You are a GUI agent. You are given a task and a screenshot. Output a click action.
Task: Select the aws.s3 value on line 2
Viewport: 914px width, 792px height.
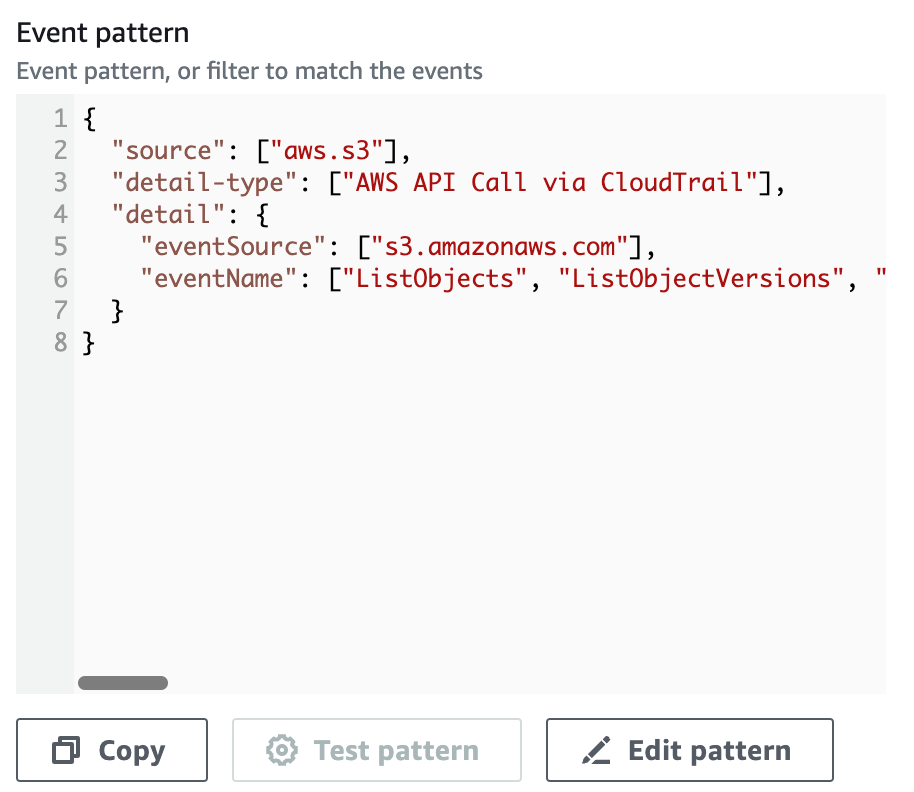pos(330,150)
